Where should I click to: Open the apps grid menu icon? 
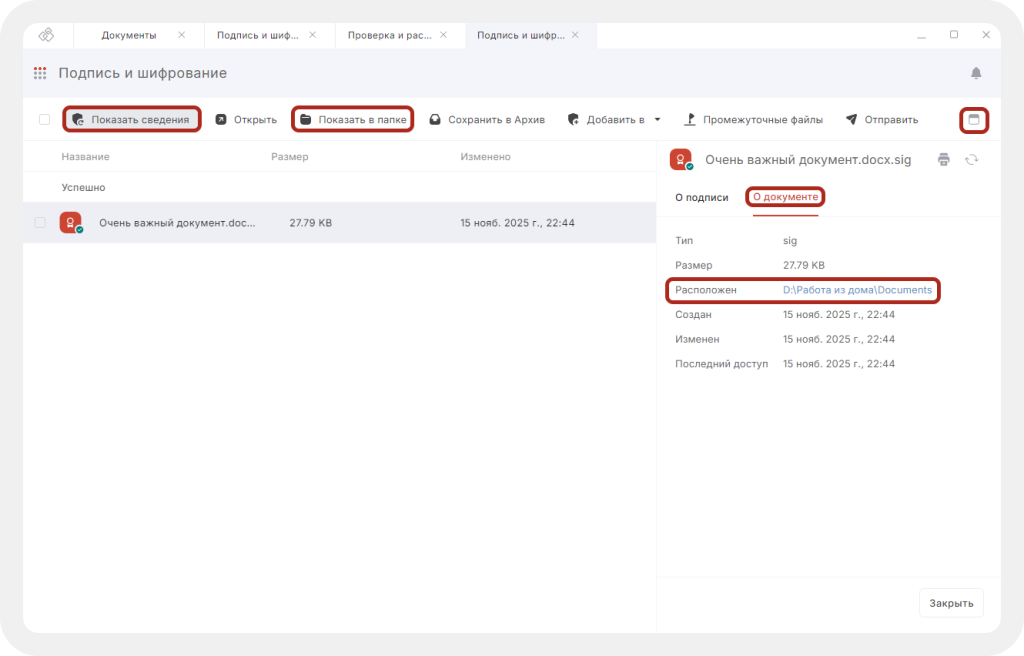pos(40,73)
